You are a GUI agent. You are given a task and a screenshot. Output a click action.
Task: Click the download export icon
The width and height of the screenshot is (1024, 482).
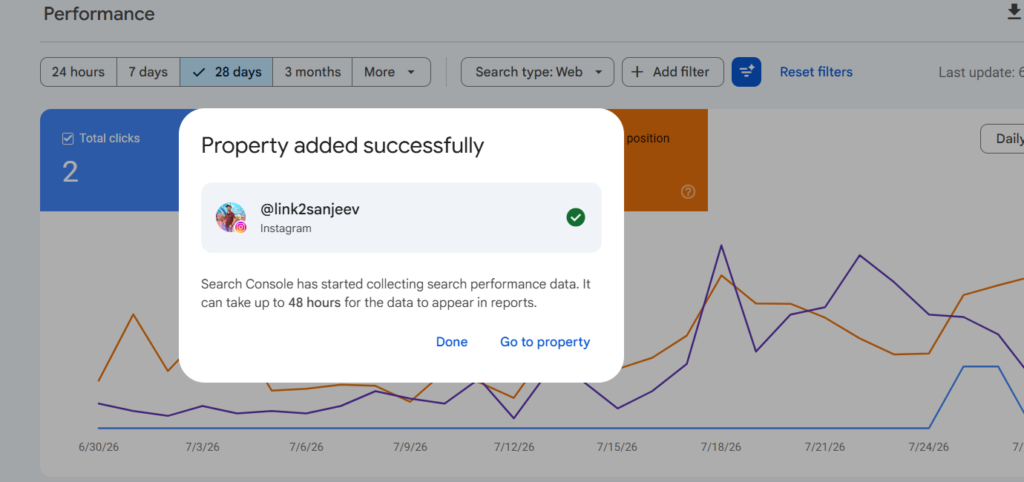click(1014, 13)
